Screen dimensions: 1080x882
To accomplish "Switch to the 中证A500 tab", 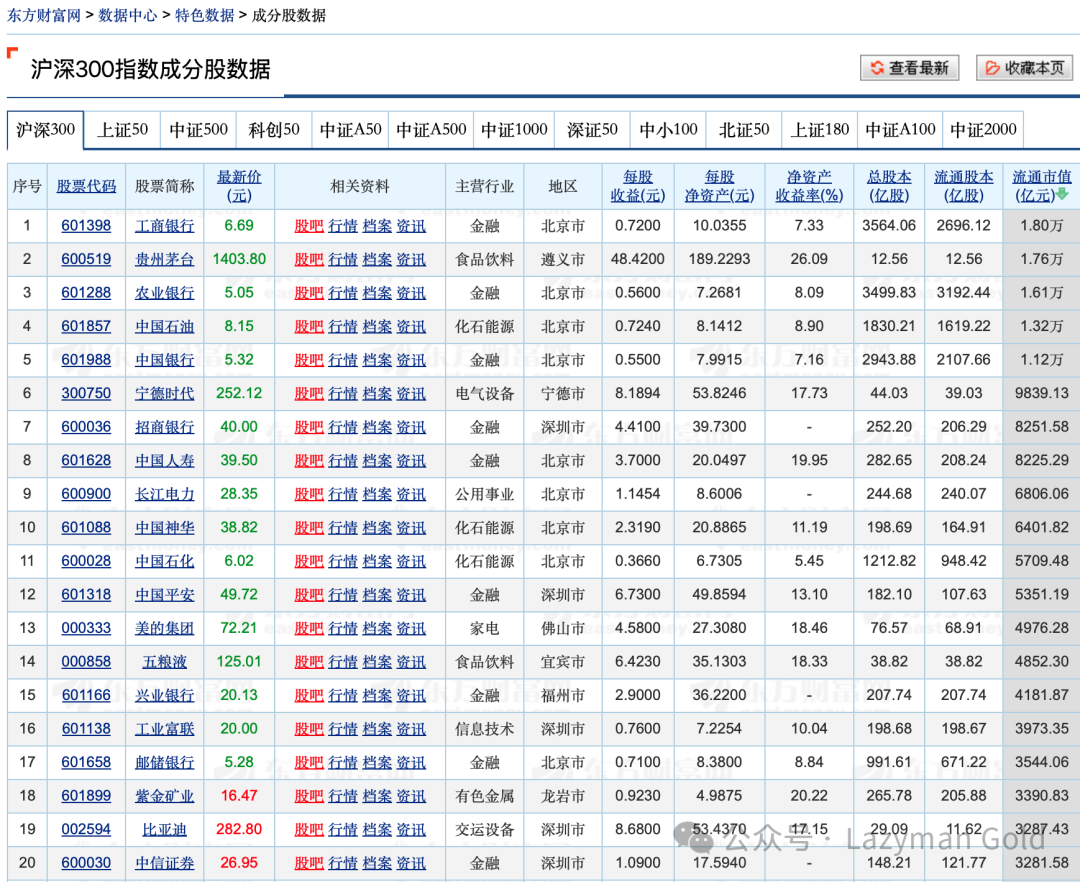I will [x=431, y=129].
